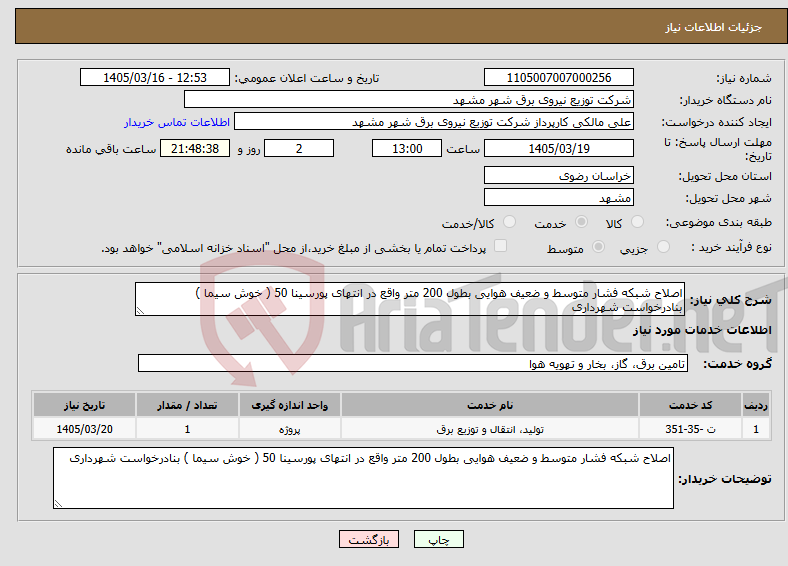Click the buyer organization name field
The width and height of the screenshot is (788, 566).
409,100
